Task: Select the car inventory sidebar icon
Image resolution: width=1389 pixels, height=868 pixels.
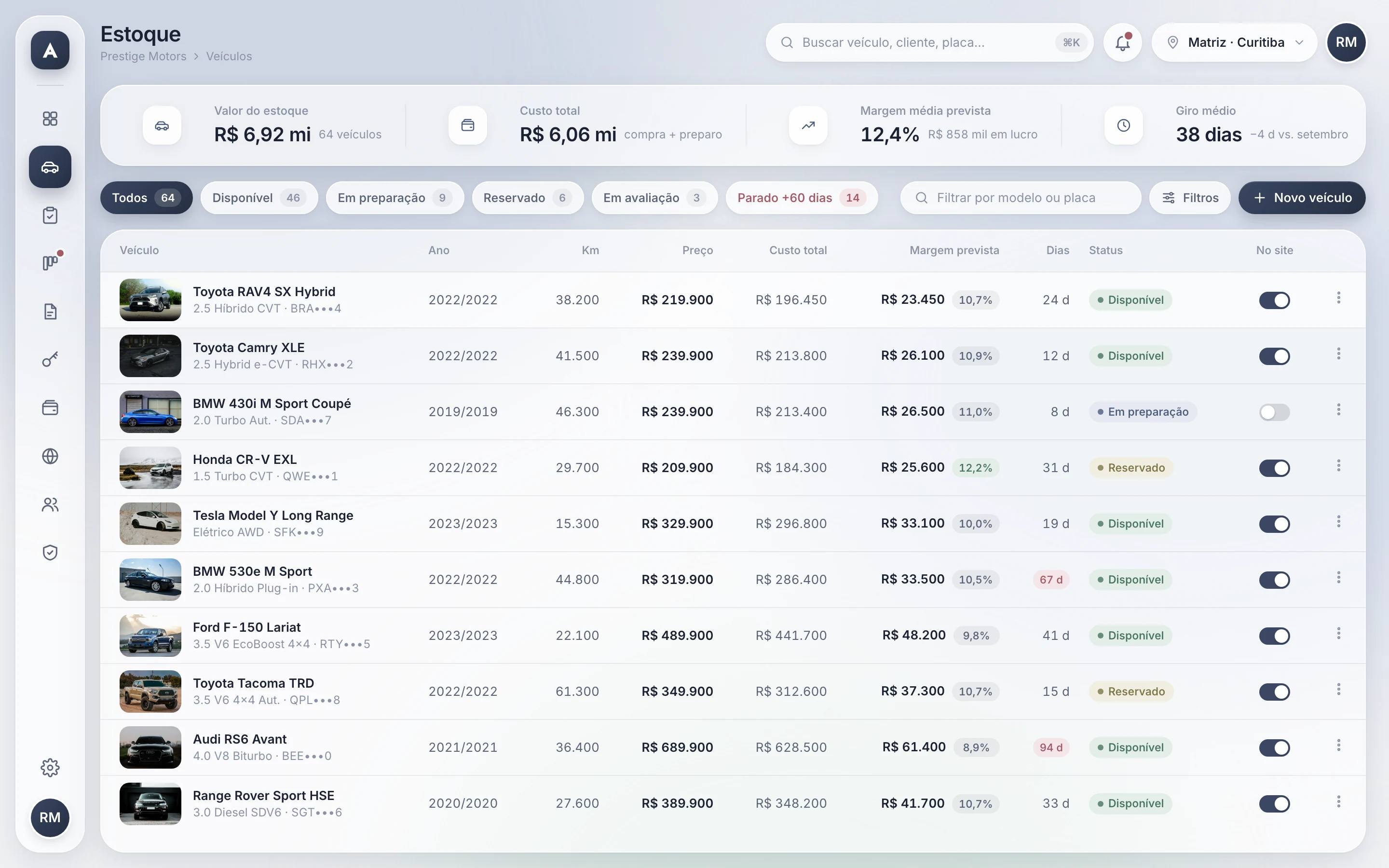Action: coord(50,167)
